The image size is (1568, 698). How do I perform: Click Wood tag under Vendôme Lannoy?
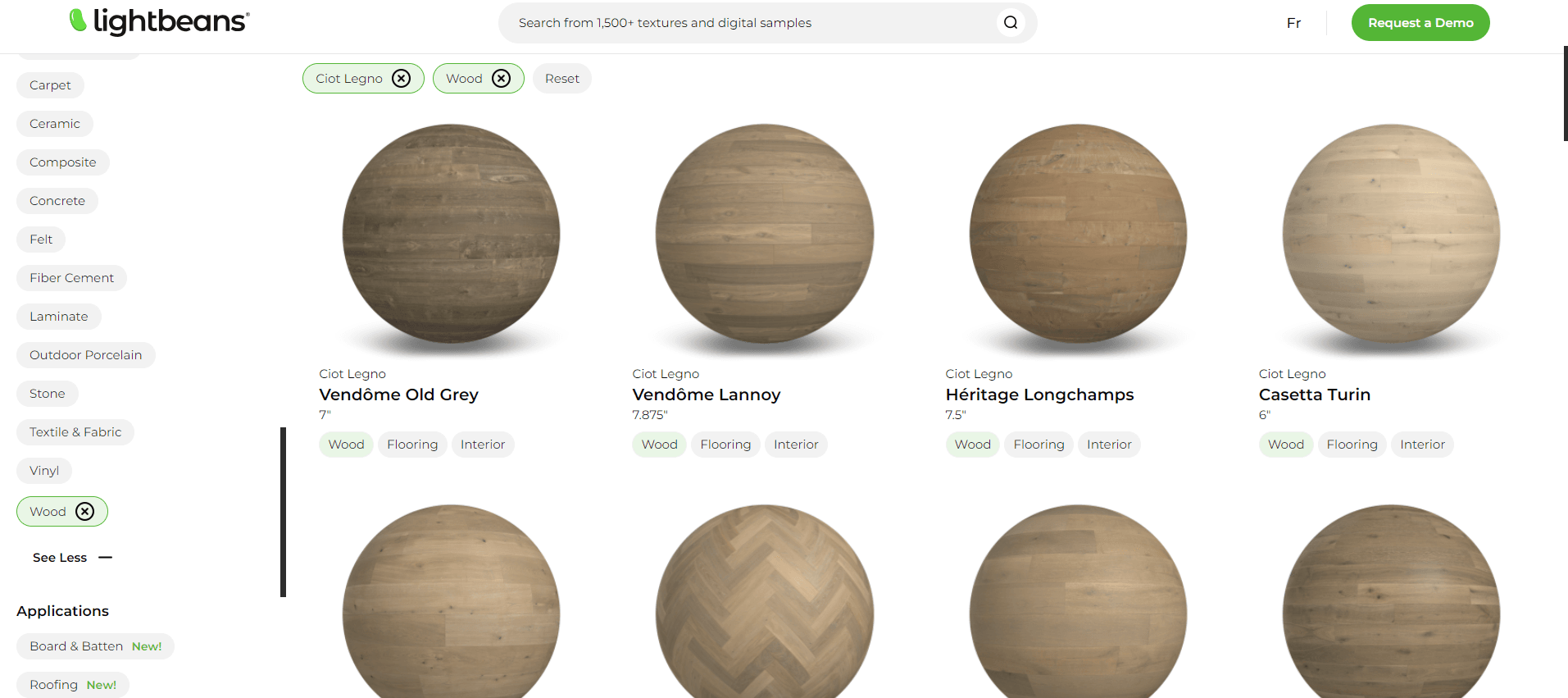point(660,445)
